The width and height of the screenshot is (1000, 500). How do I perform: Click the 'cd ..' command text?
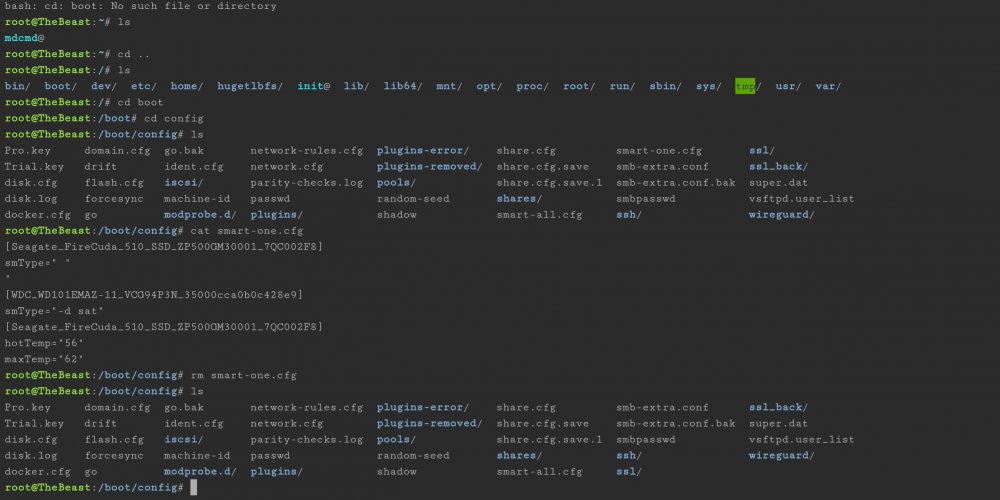(x=134, y=54)
